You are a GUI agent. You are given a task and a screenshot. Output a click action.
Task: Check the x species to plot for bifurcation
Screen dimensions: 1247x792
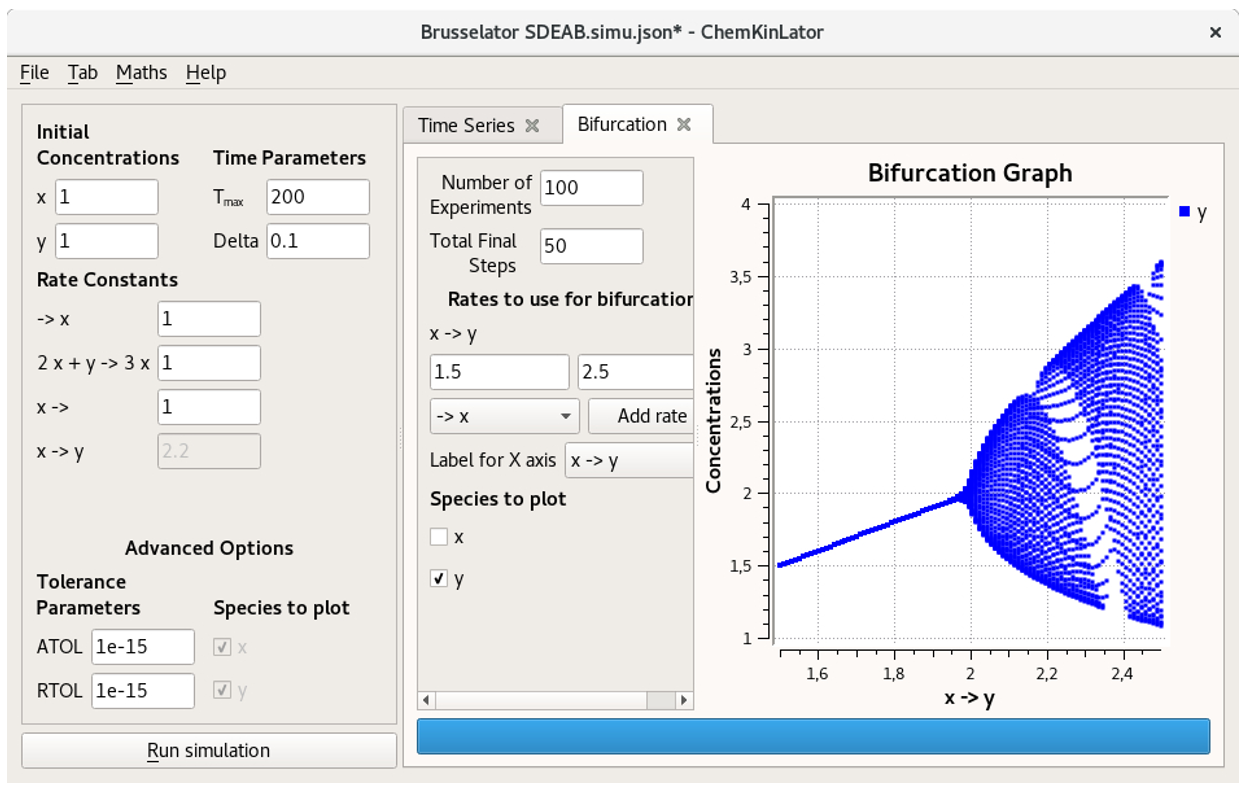click(x=439, y=536)
